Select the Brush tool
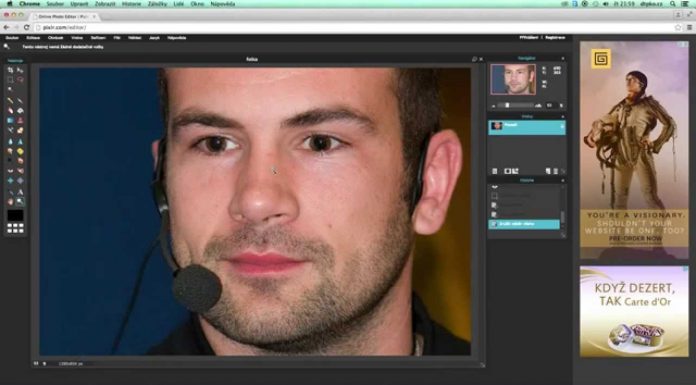The height and width of the screenshot is (385, 696). tap(20, 101)
